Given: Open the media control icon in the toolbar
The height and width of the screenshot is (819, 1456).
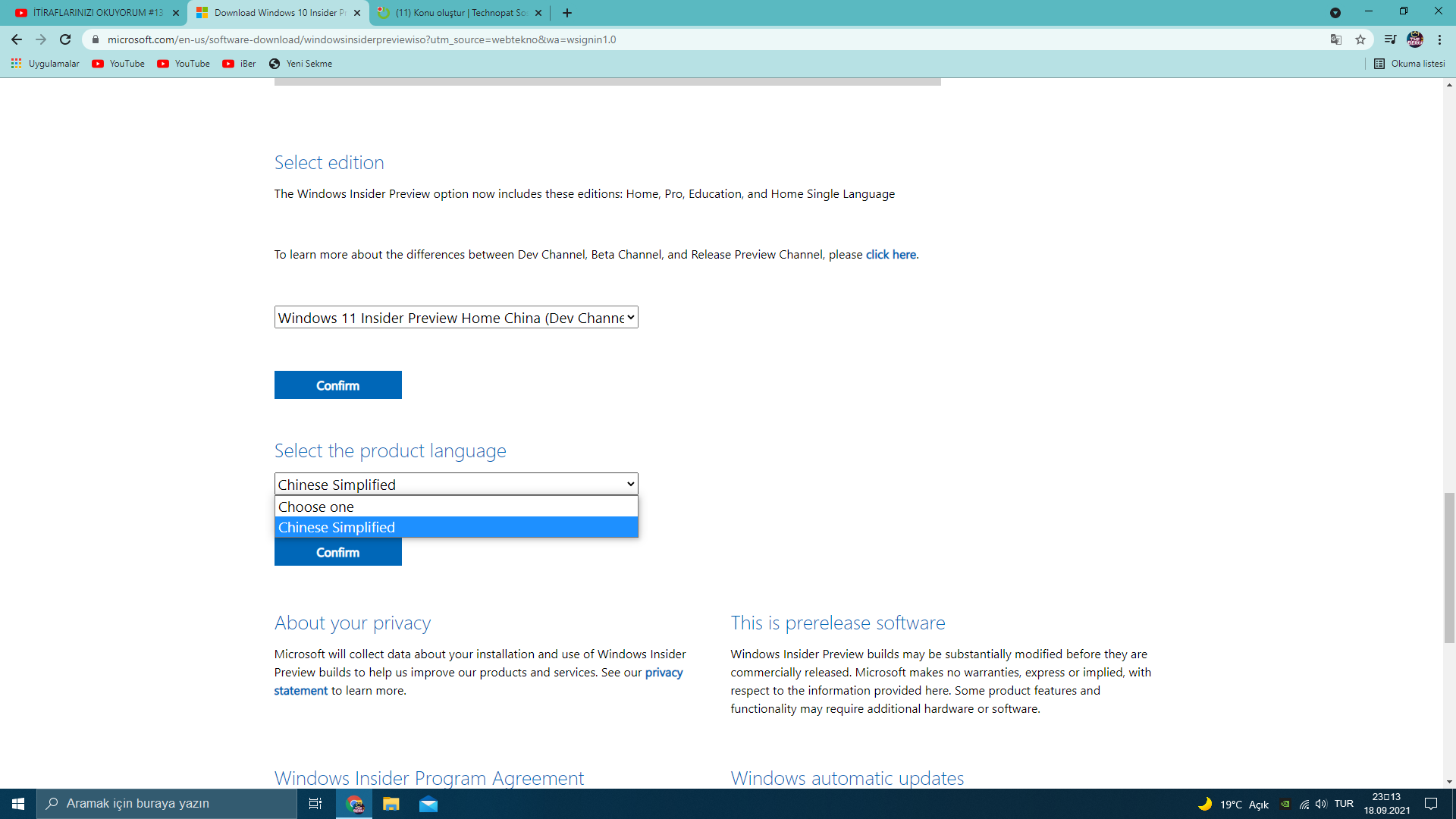Looking at the screenshot, I should click(1389, 39).
